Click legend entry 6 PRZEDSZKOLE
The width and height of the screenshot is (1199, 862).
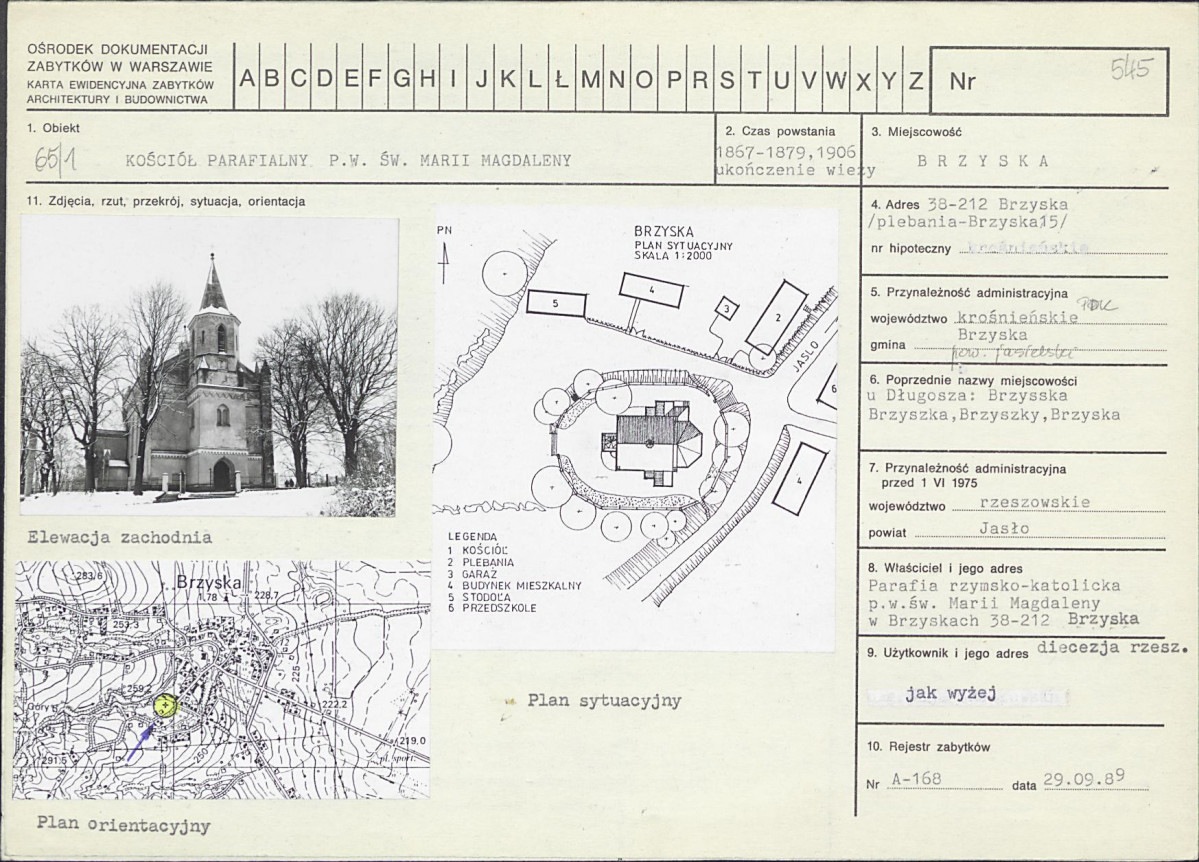pyautogui.click(x=492, y=608)
